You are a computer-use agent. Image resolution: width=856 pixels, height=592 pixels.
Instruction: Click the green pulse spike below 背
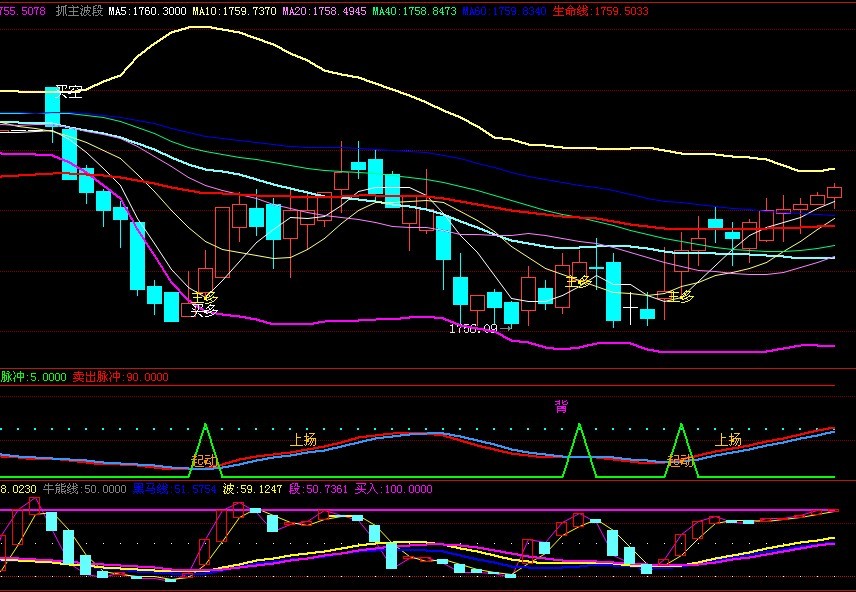(580, 450)
